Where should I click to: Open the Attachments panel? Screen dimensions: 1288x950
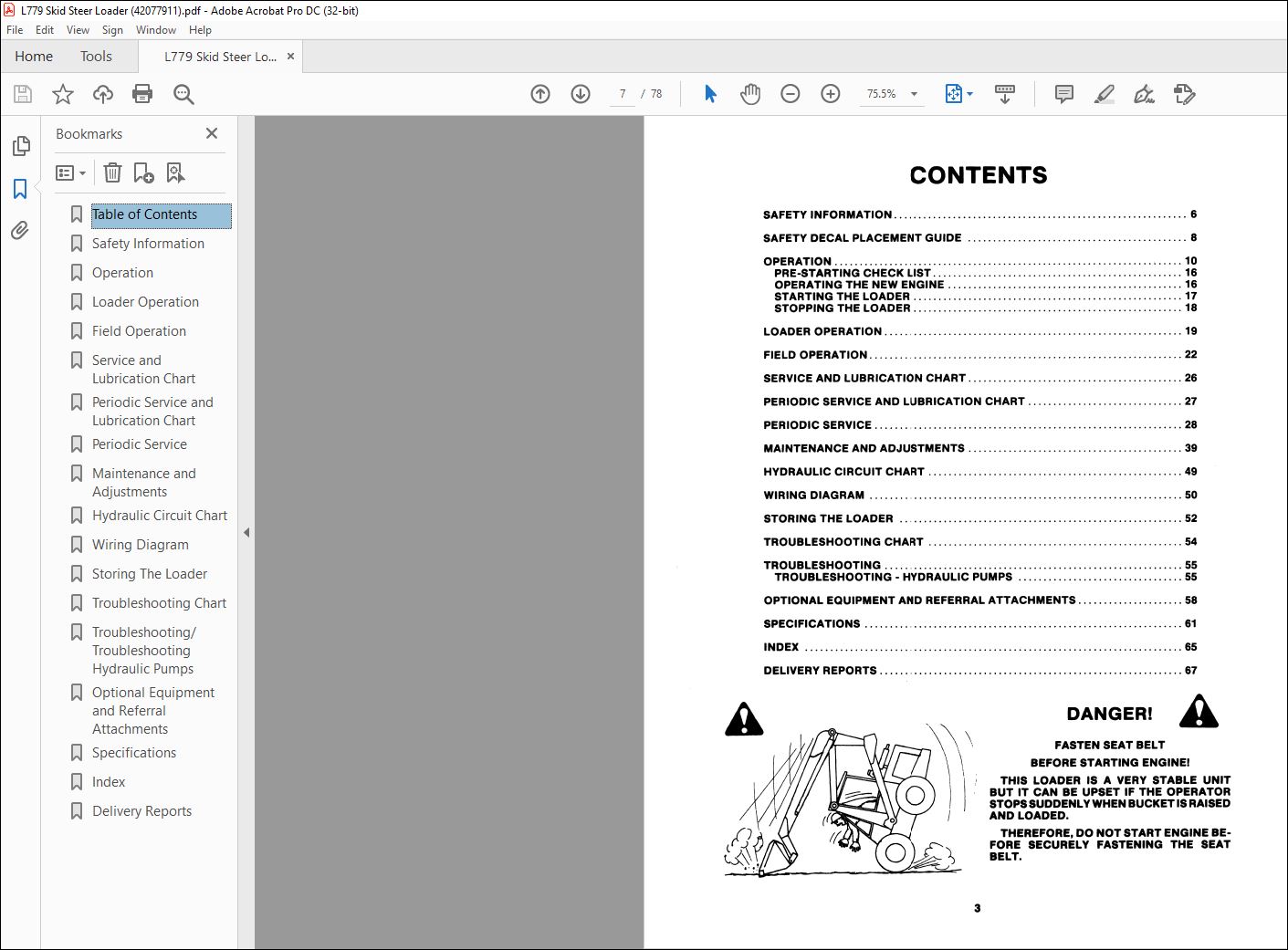pyautogui.click(x=20, y=231)
